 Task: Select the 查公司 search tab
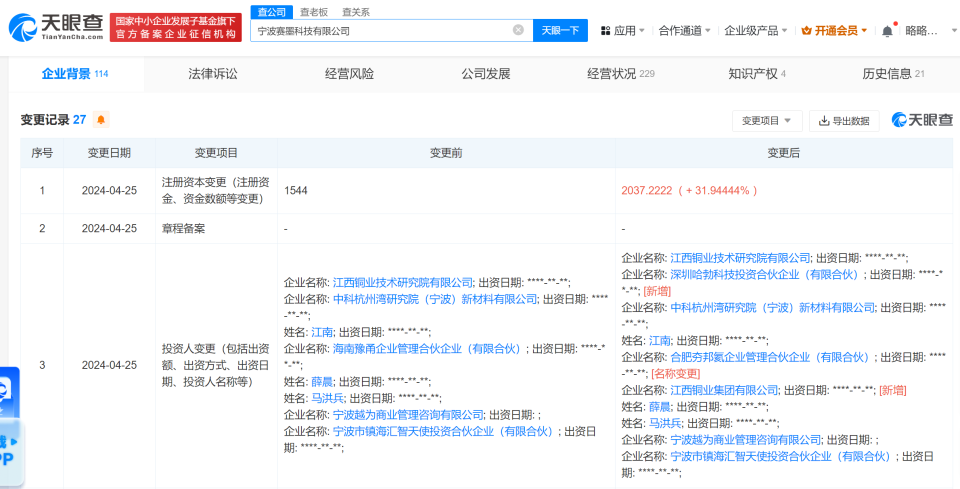point(271,12)
